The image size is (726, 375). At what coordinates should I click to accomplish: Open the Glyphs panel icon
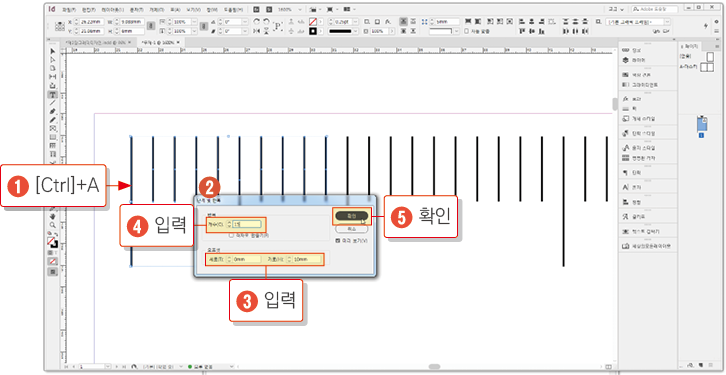(x=625, y=217)
